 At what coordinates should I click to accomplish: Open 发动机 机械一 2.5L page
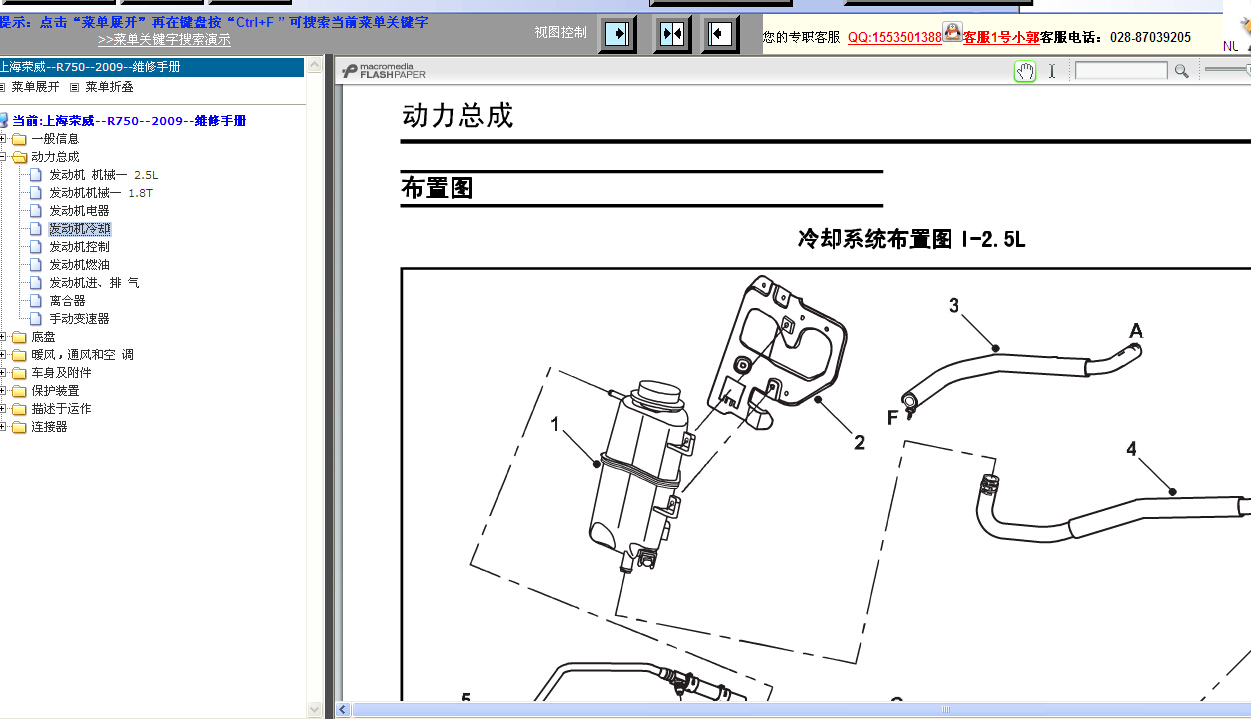(x=104, y=175)
